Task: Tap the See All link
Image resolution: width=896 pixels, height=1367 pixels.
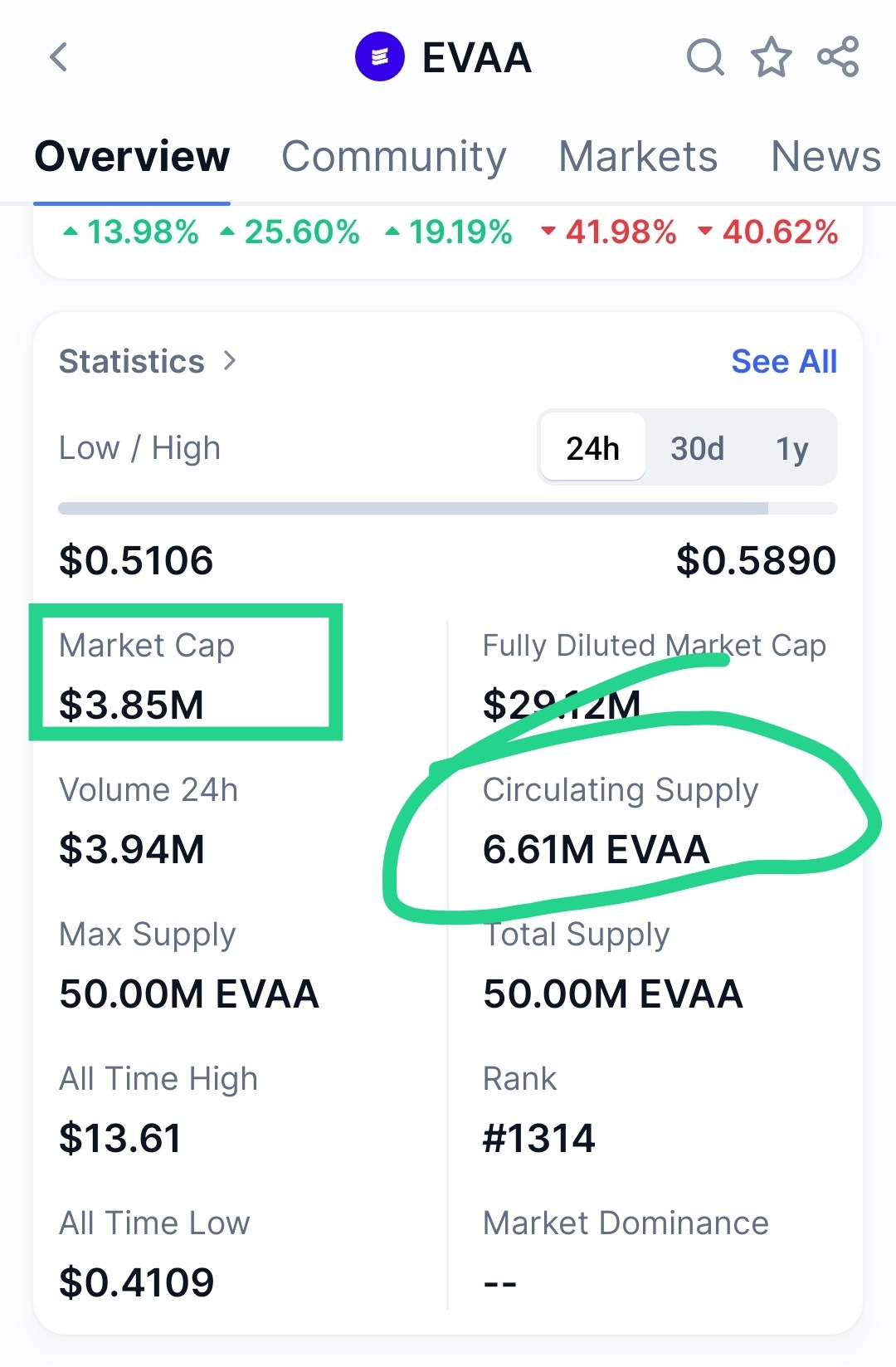Action: [784, 361]
